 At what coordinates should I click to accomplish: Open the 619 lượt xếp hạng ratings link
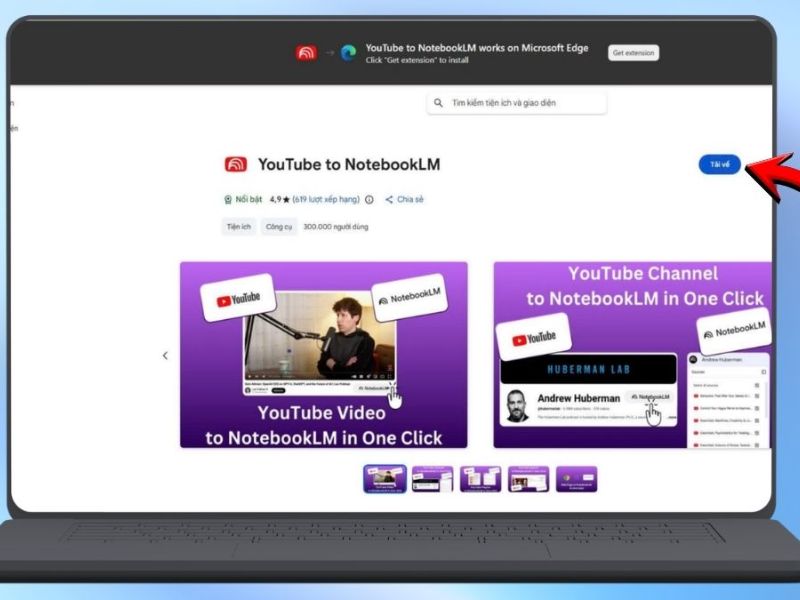pyautogui.click(x=326, y=199)
